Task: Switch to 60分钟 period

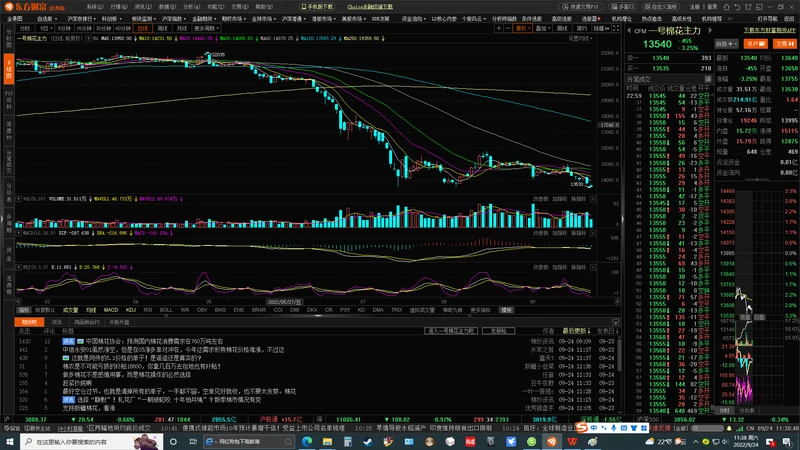Action: (x=123, y=29)
